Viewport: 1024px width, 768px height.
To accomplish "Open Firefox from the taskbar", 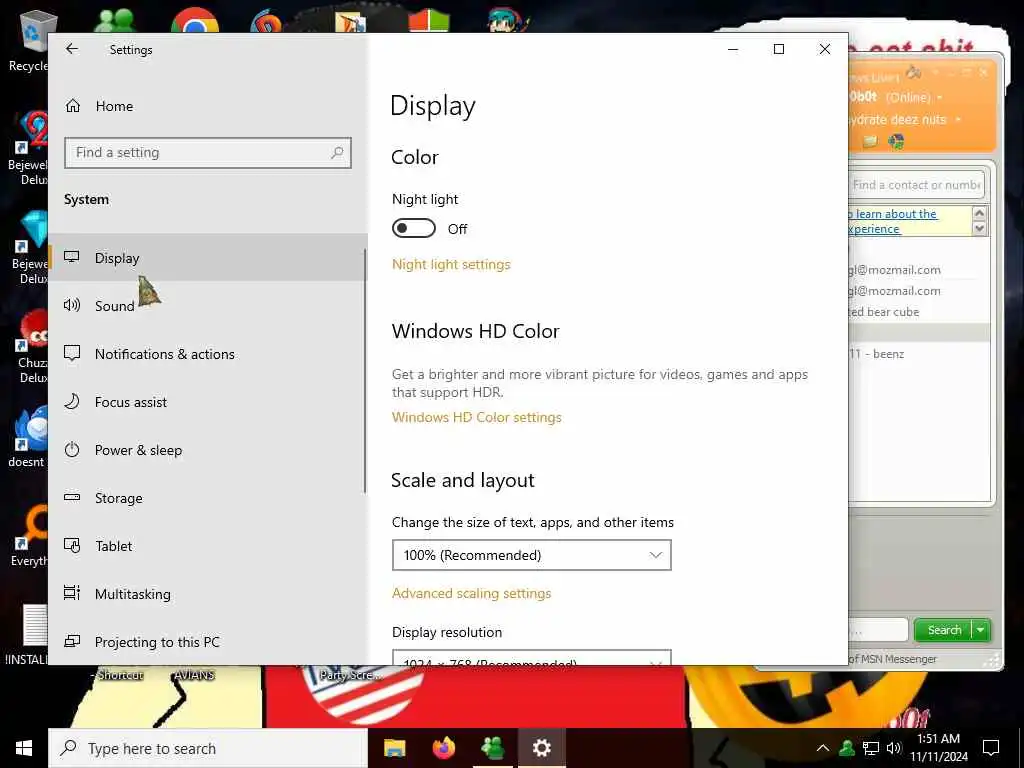I will click(444, 748).
